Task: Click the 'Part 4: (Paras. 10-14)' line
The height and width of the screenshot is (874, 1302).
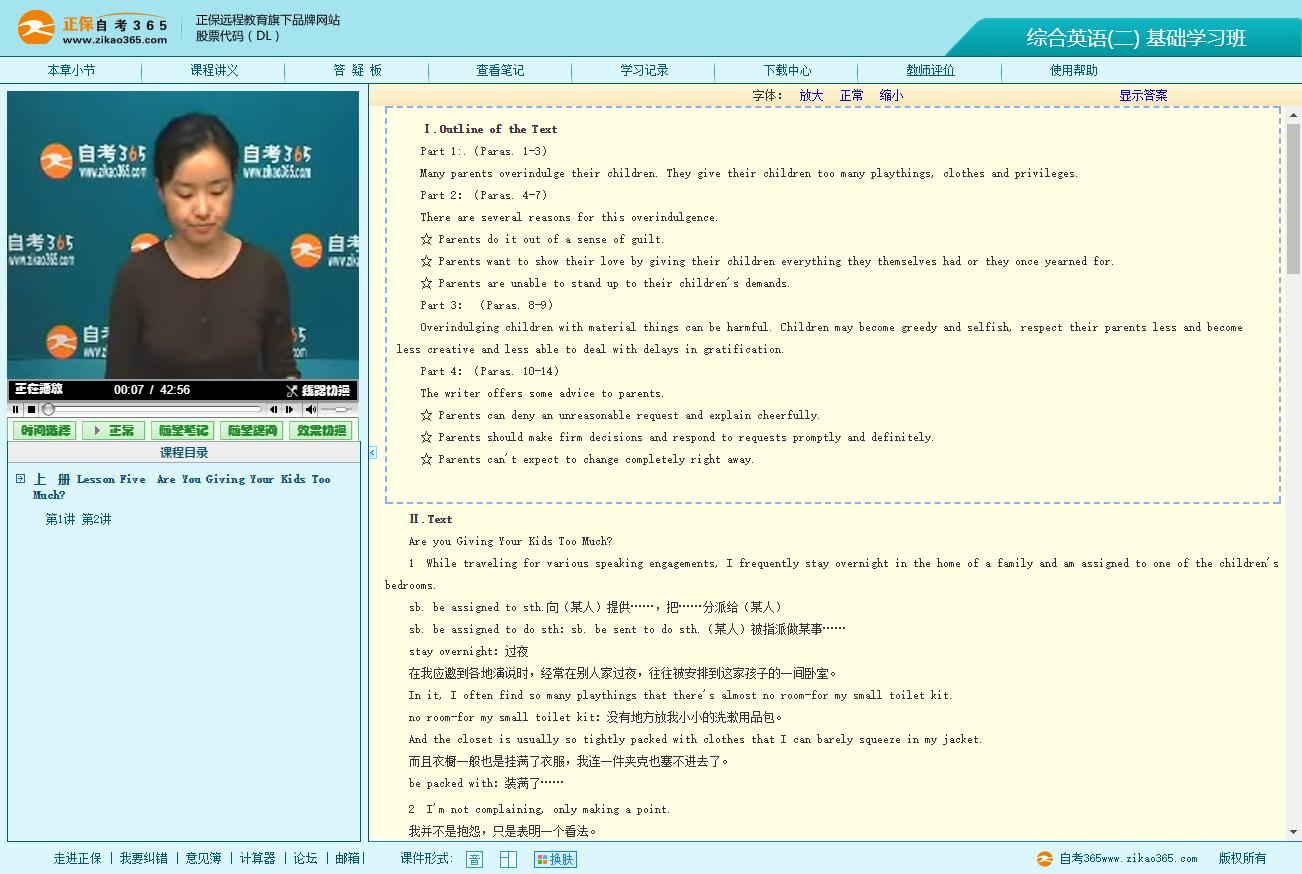Action: point(490,371)
